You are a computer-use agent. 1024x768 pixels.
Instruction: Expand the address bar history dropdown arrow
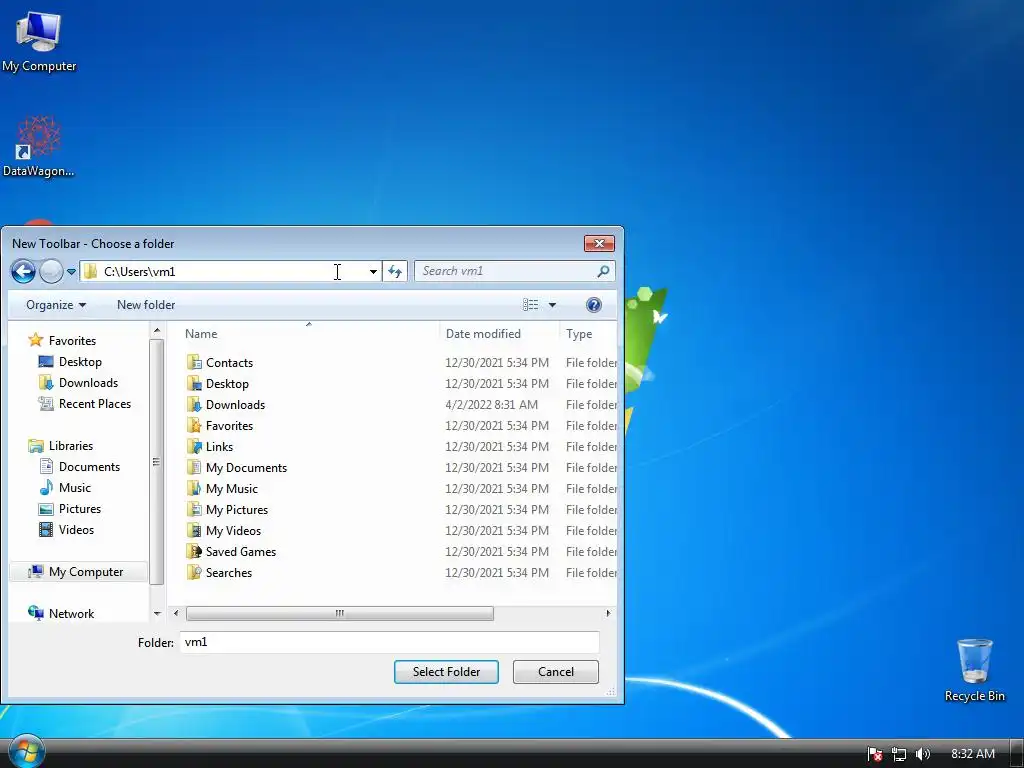pos(373,271)
